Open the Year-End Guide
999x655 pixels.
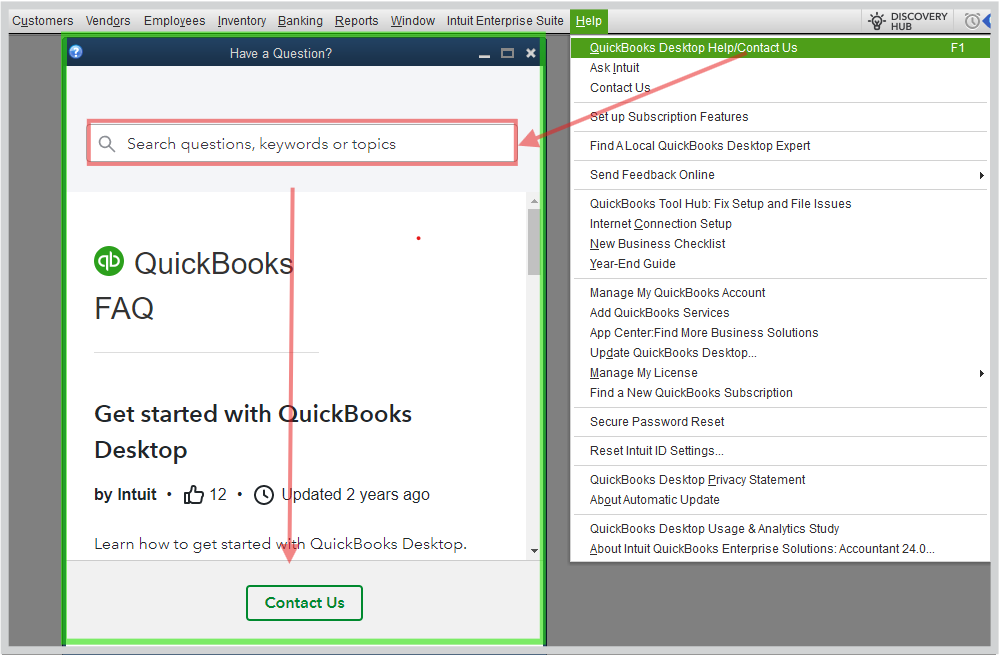(780, 264)
